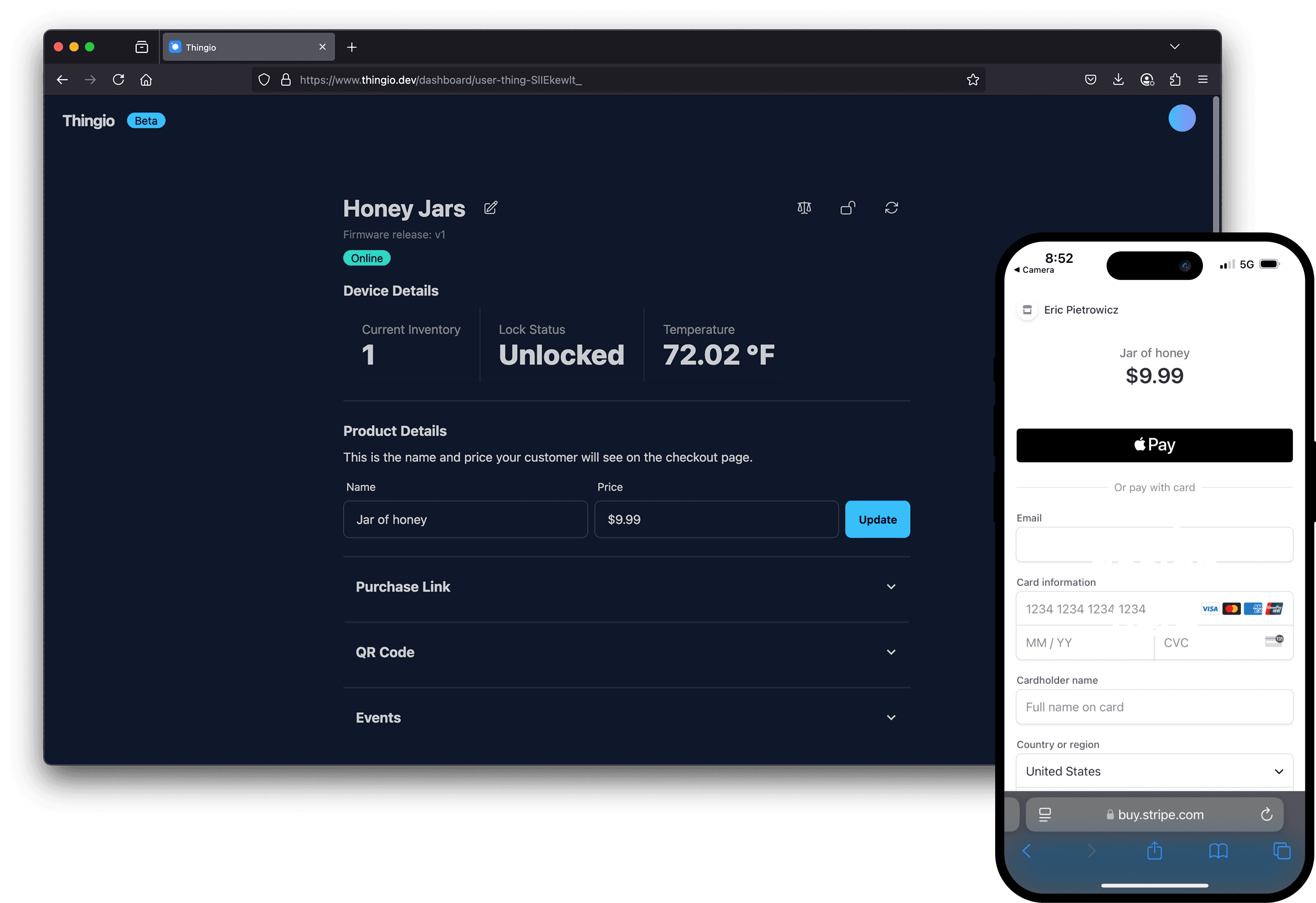Tap the MM / YY expiry field

(x=1085, y=643)
